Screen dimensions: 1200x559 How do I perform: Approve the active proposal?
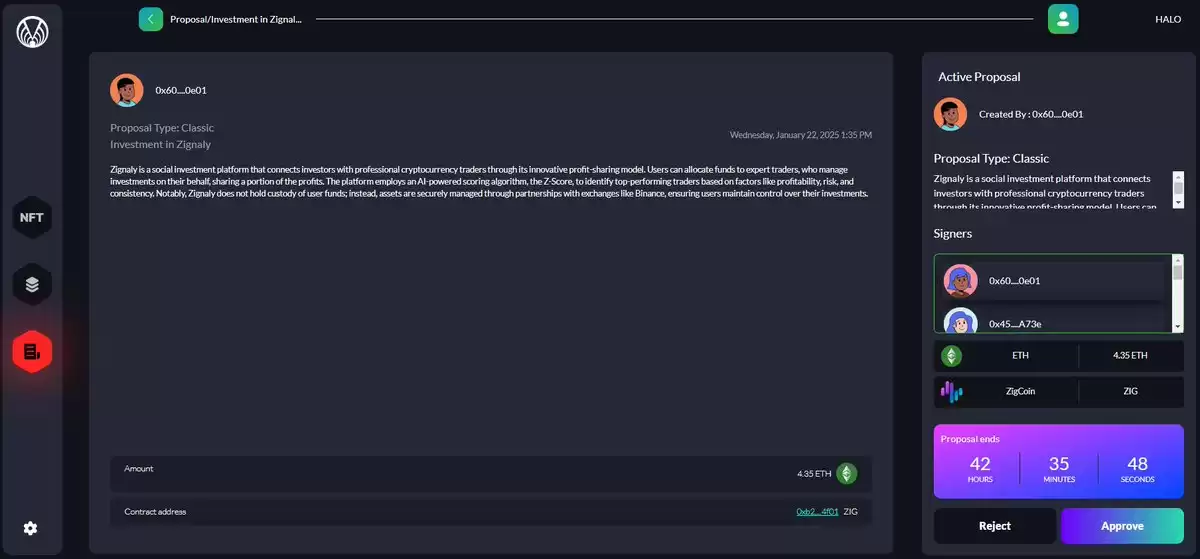click(1122, 526)
